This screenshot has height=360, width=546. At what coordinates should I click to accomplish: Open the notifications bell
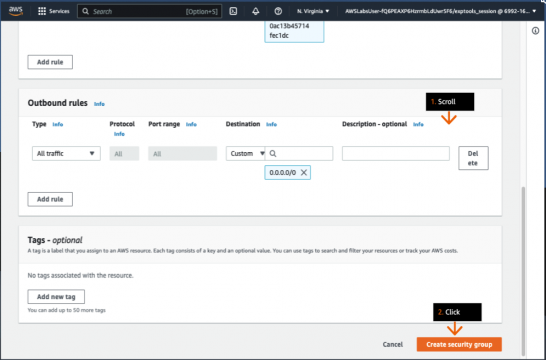(256, 11)
